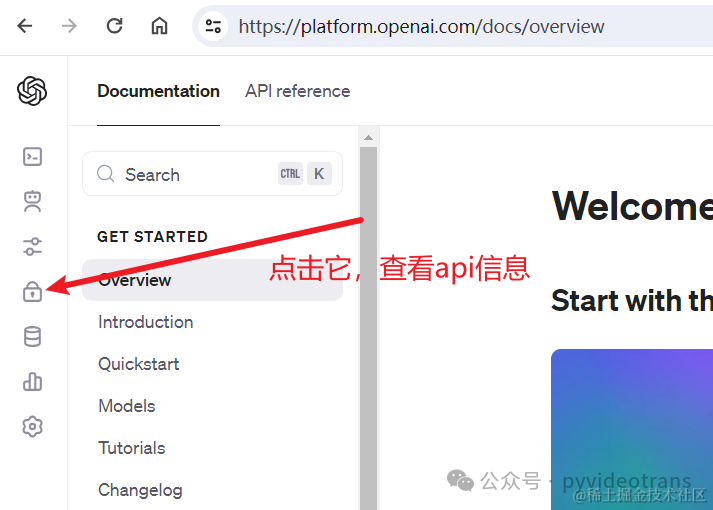The height and width of the screenshot is (510, 713).
Task: Open the browser home page icon
Action: (159, 26)
